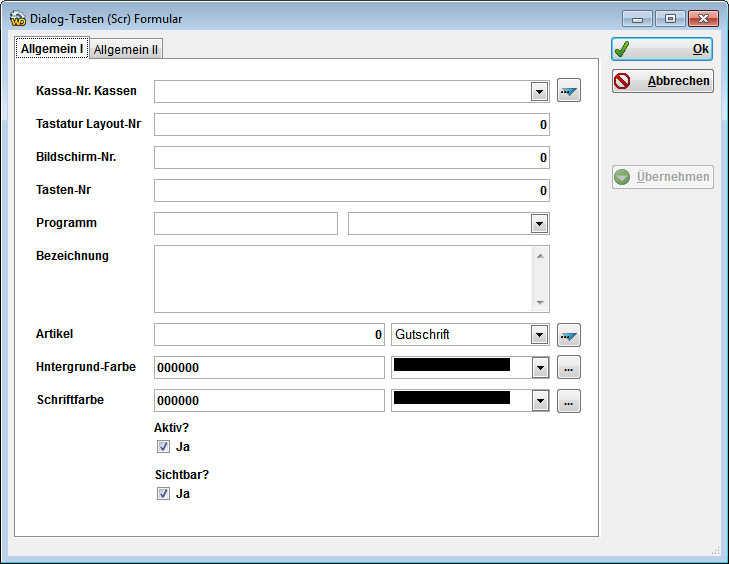Click Bezeichnung scrollbar up arrow

pyautogui.click(x=540, y=256)
